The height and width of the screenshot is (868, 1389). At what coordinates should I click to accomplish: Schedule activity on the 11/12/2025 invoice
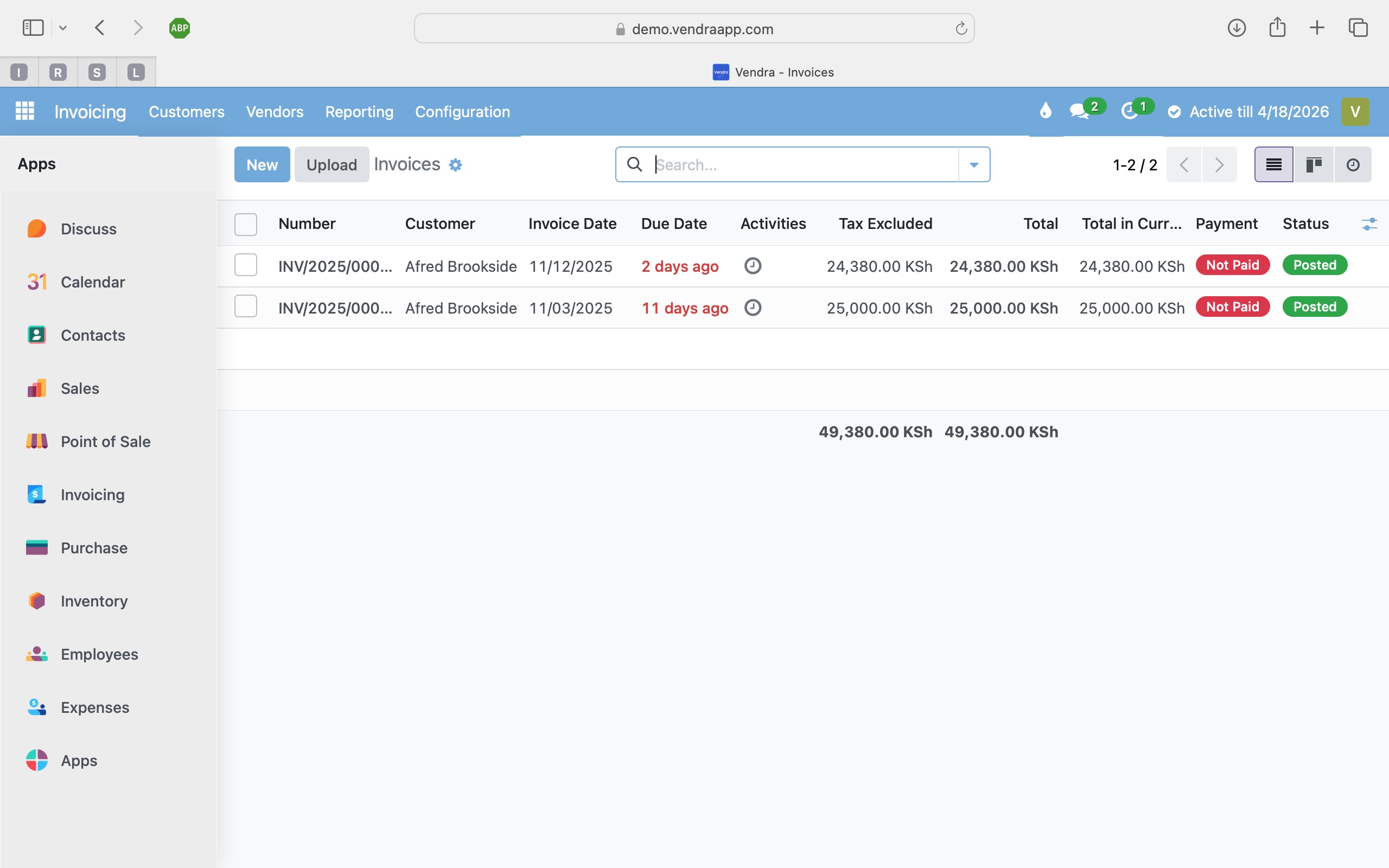click(752, 266)
